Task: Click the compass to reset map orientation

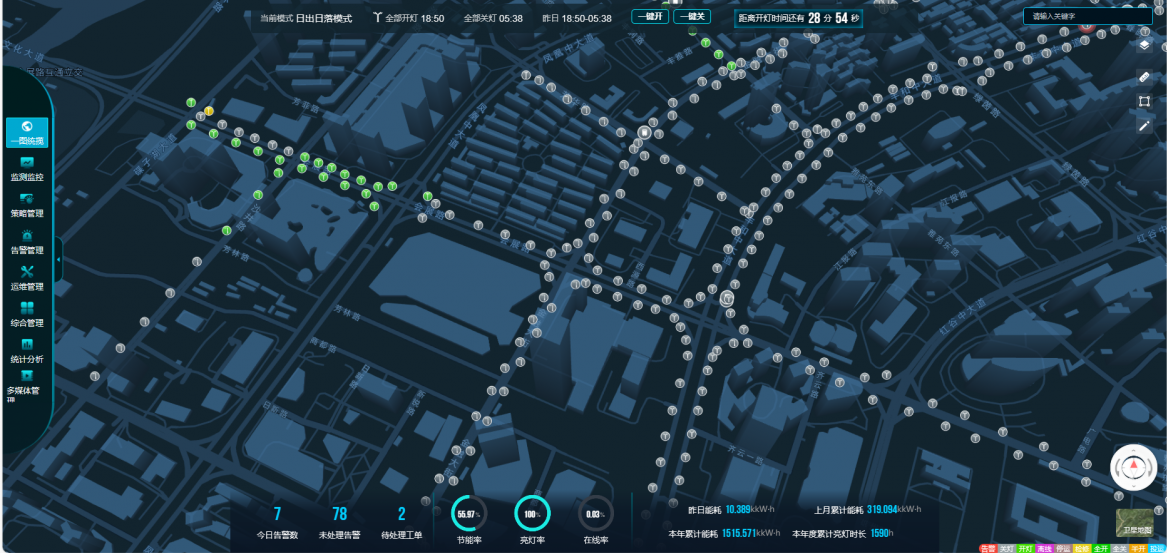Action: (x=1133, y=467)
